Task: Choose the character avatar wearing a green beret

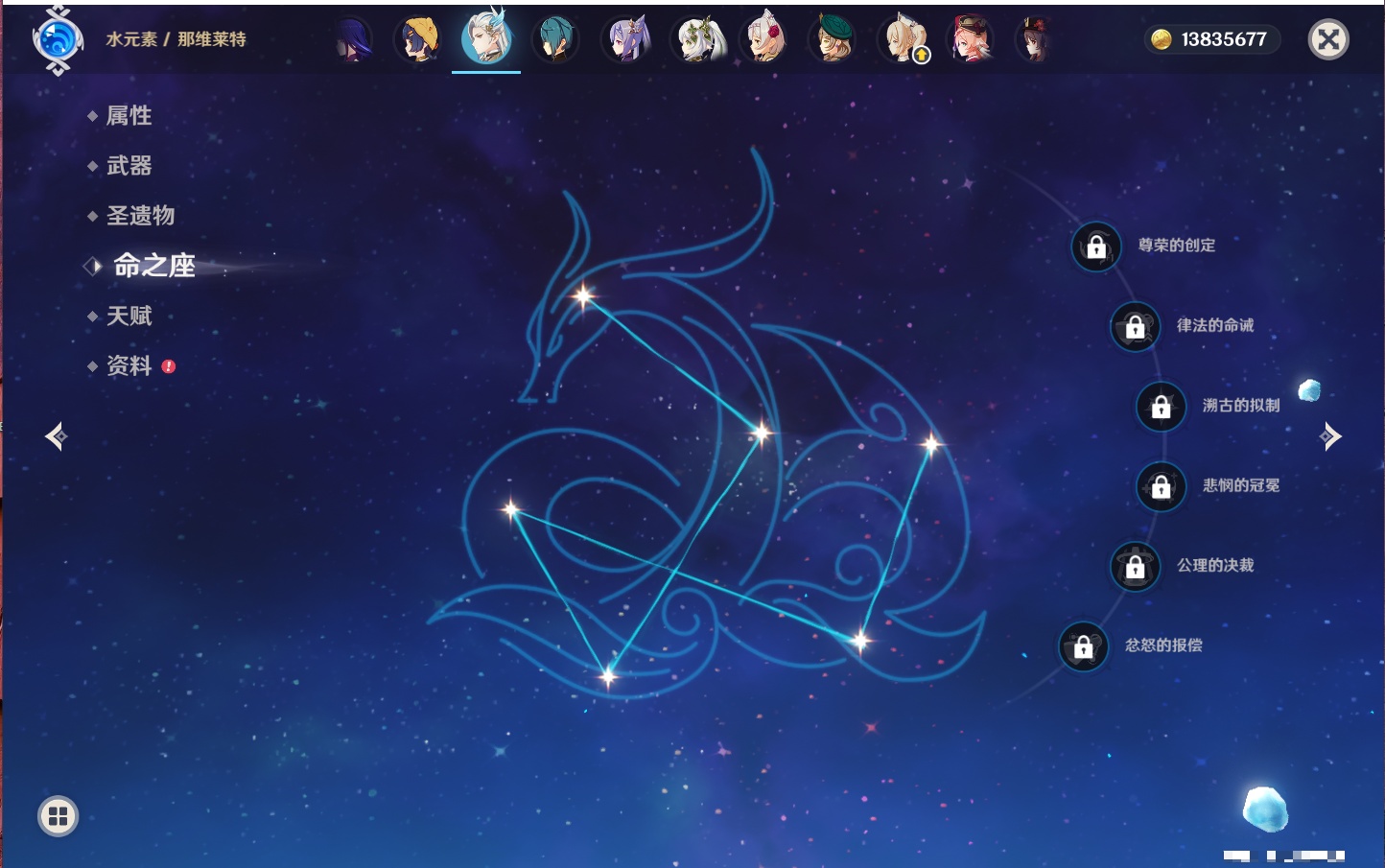Action: click(833, 40)
